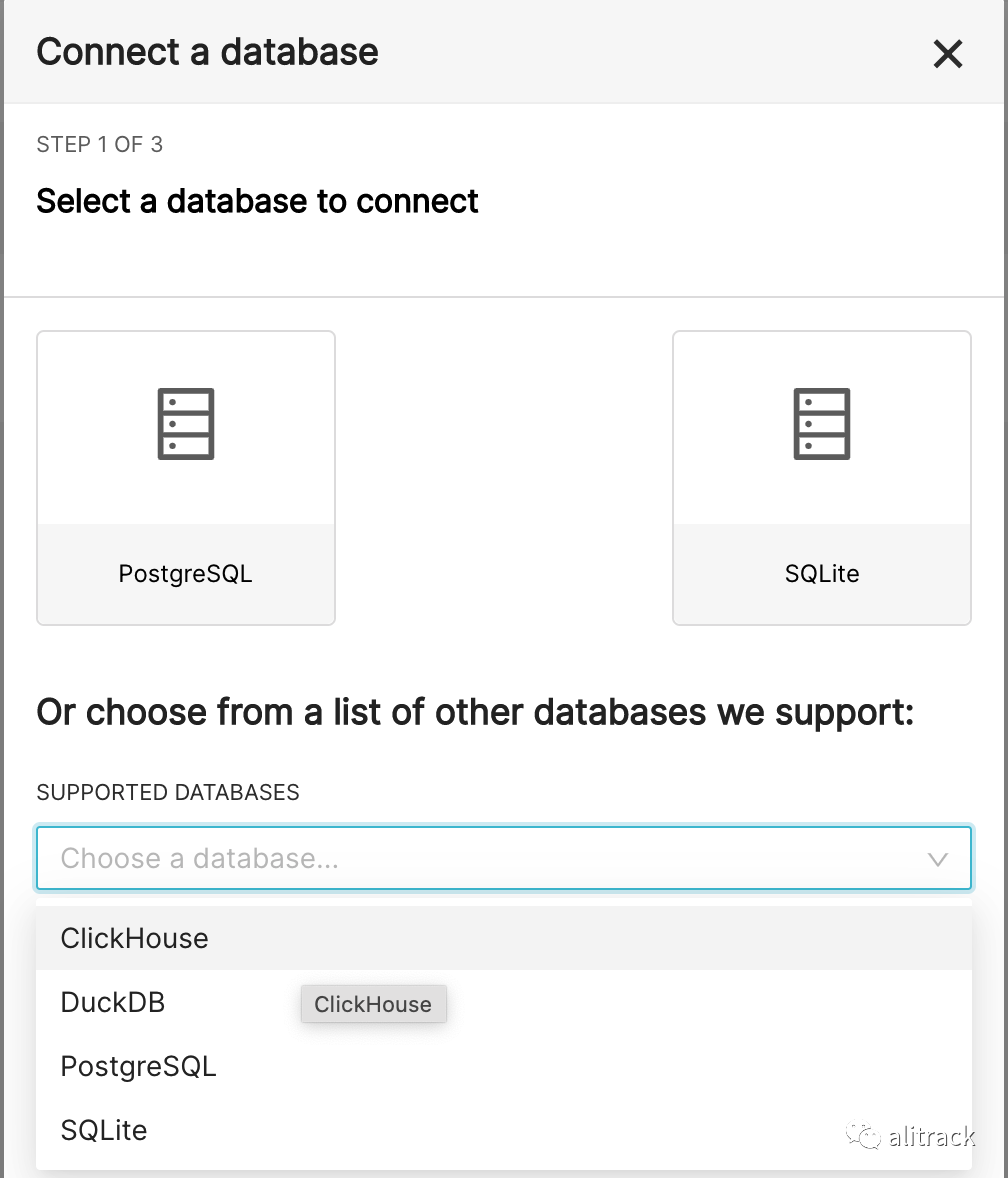
Task: Click the alitrack watermark text
Action: point(931,1136)
